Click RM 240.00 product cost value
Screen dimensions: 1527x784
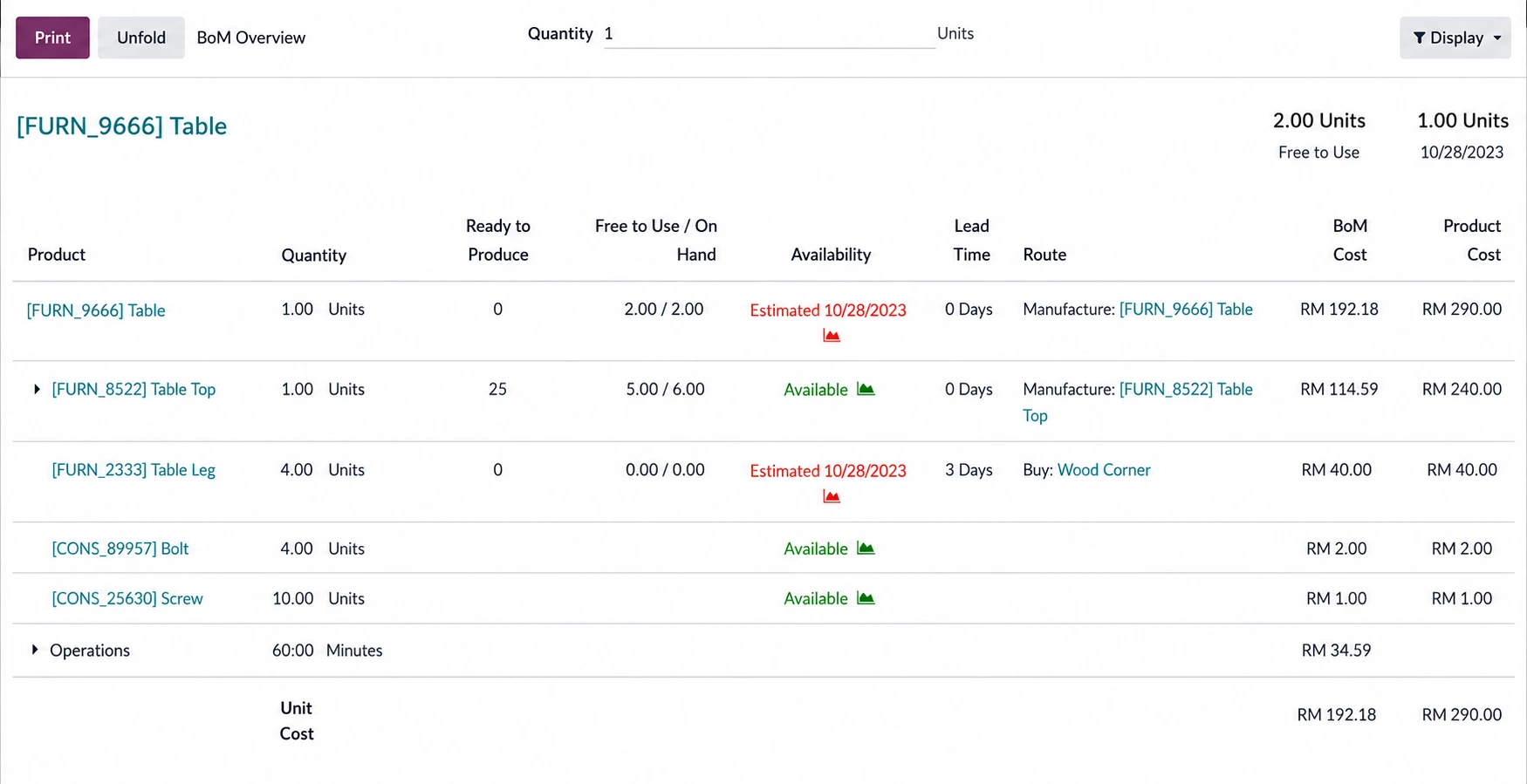click(1462, 389)
